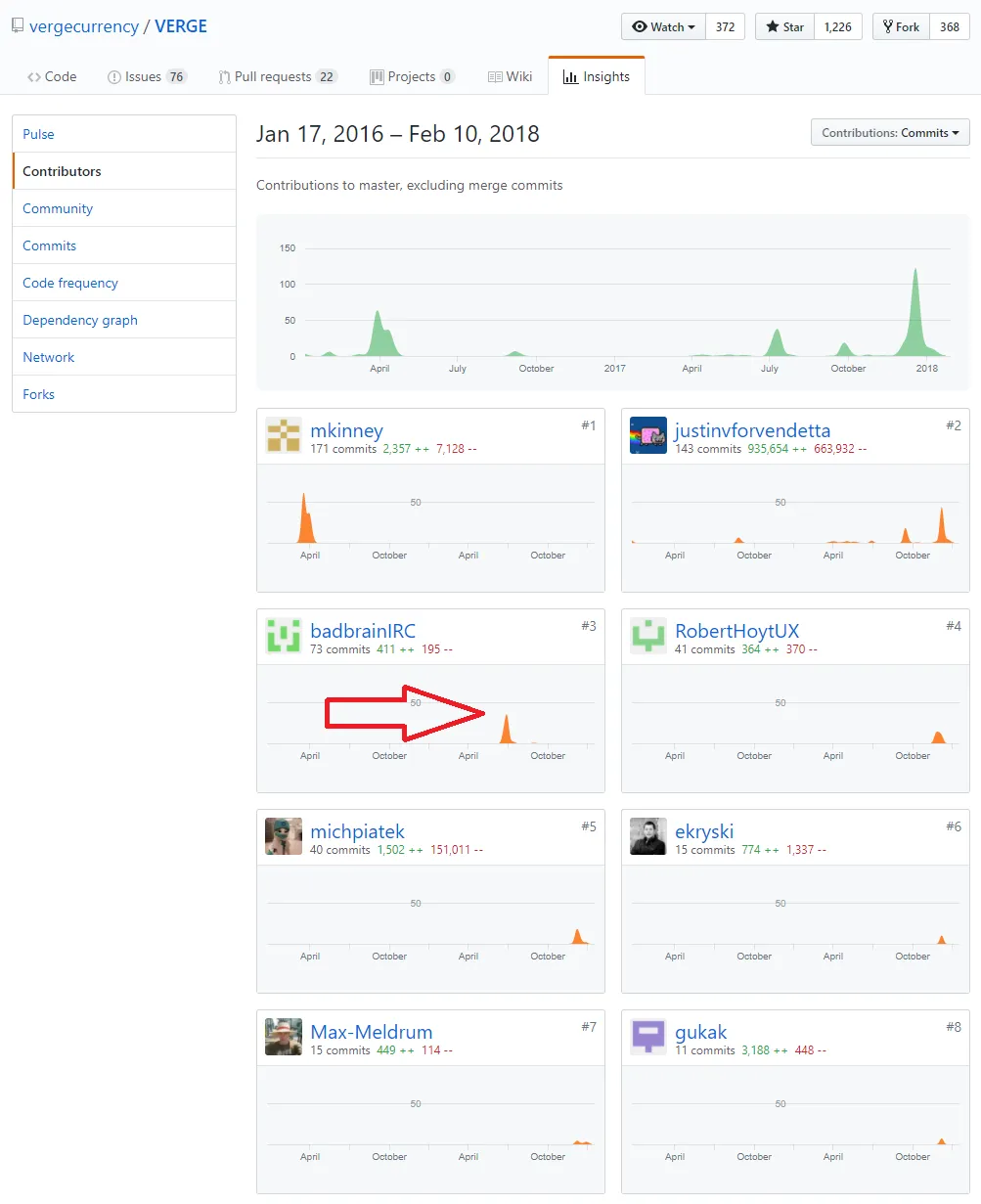Viewport: 981px width, 1204px height.
Task: Click justinvforvendetta's avatar image
Action: click(x=648, y=435)
